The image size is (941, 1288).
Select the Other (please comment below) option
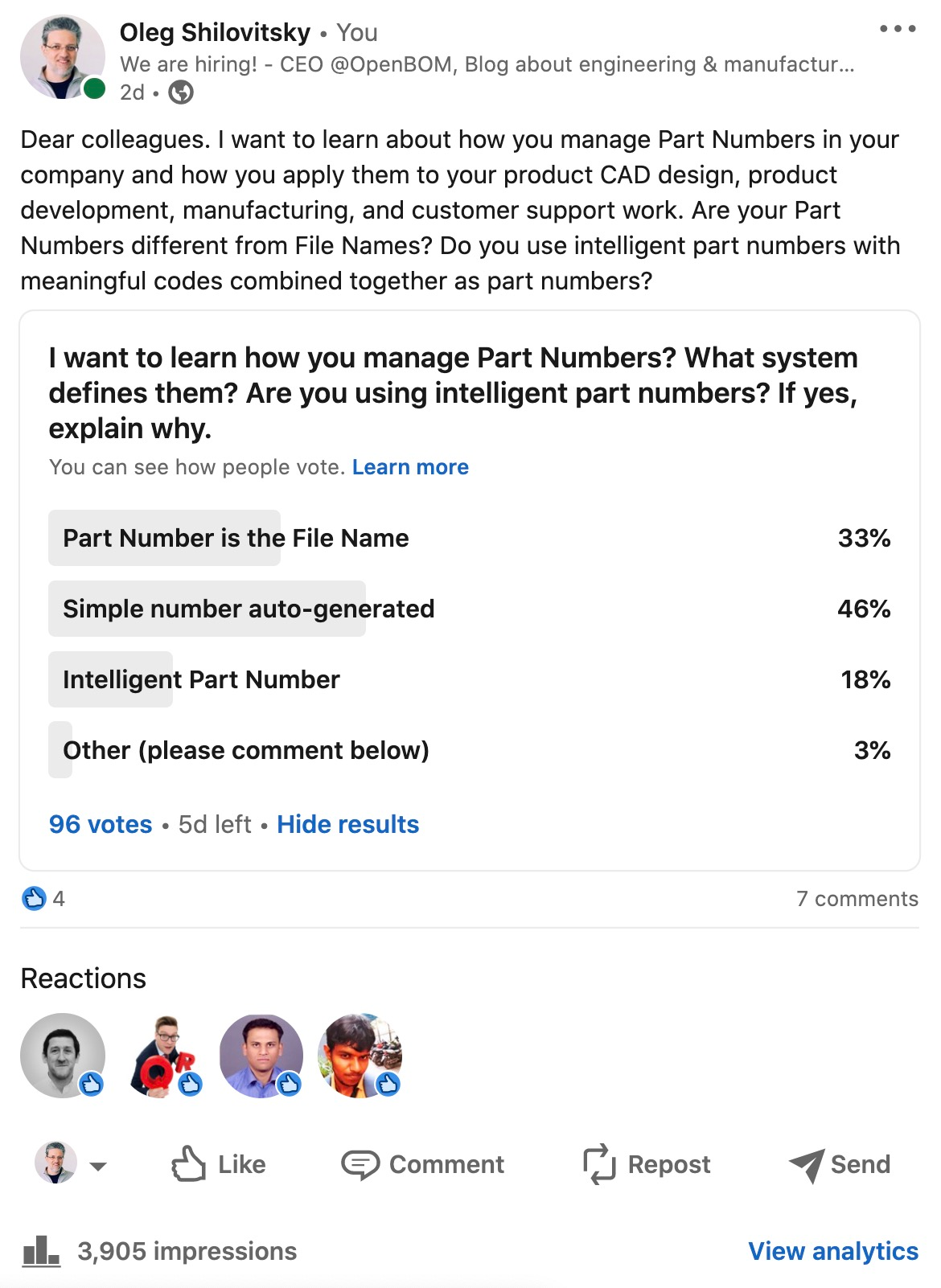470,750
